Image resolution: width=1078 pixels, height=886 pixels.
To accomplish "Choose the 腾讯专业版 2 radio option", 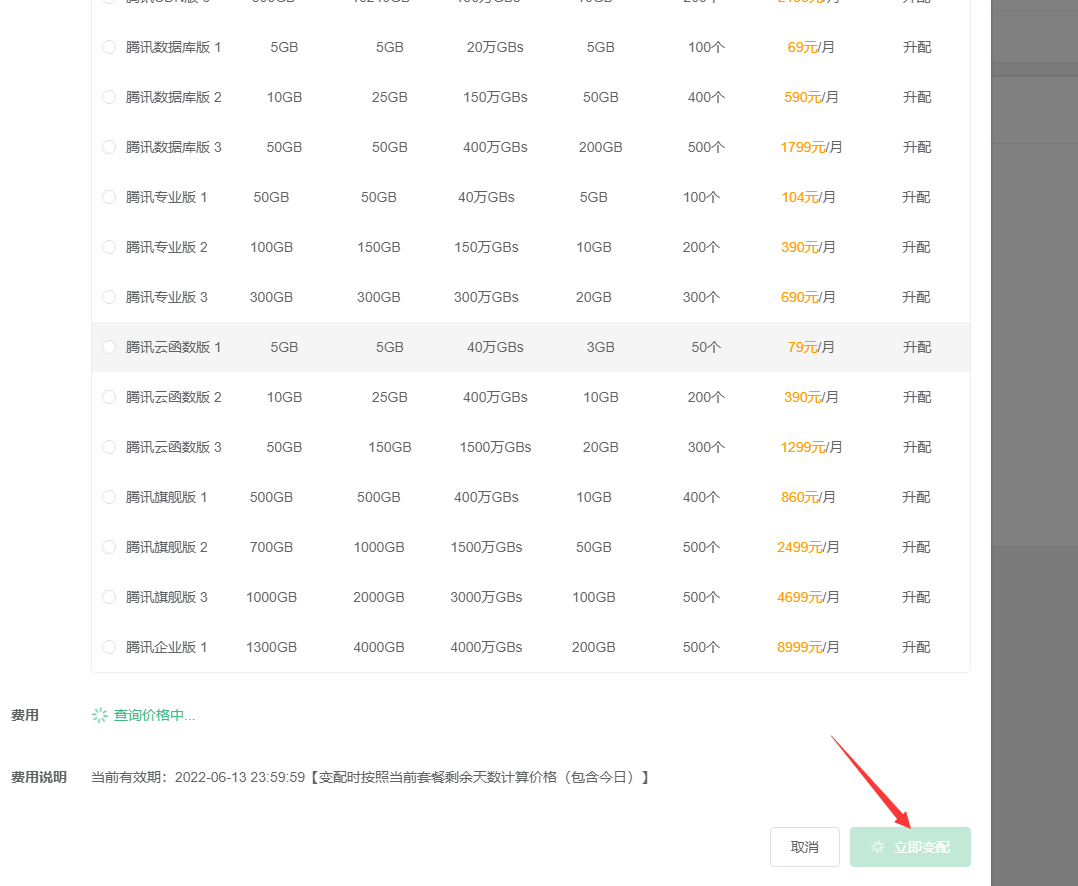I will point(109,247).
